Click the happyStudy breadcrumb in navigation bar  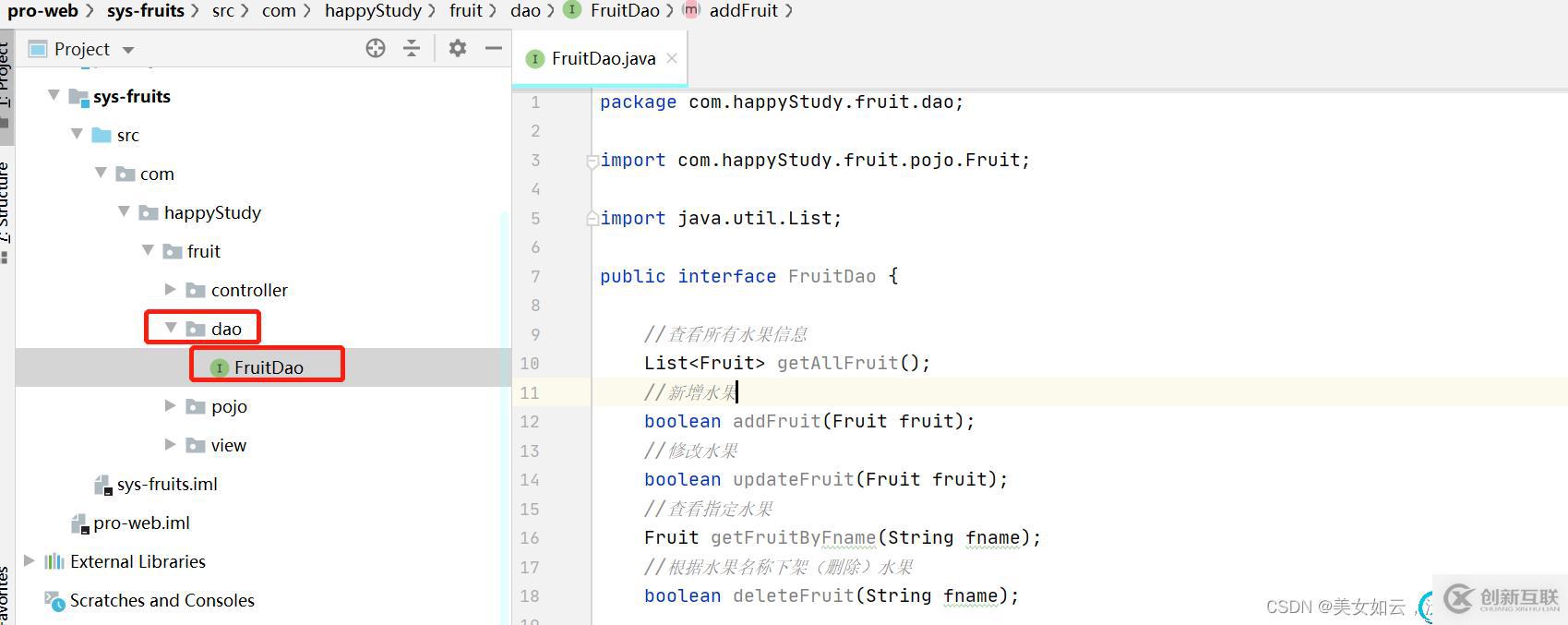coord(373,11)
